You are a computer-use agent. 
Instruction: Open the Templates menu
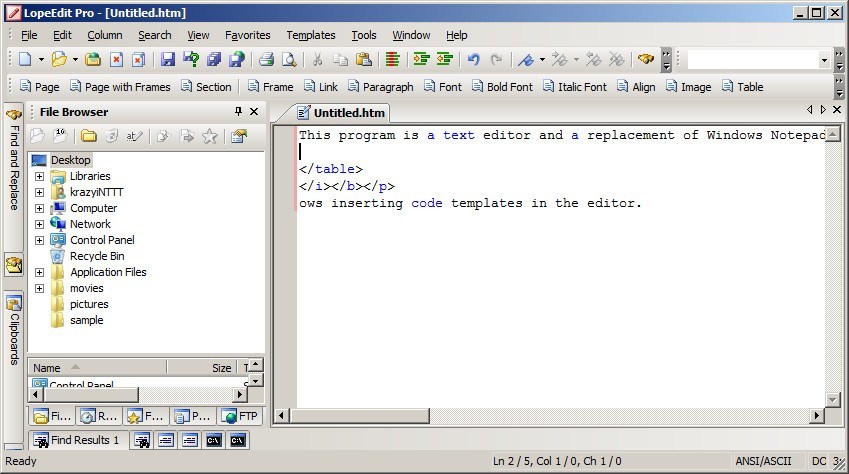pos(311,35)
